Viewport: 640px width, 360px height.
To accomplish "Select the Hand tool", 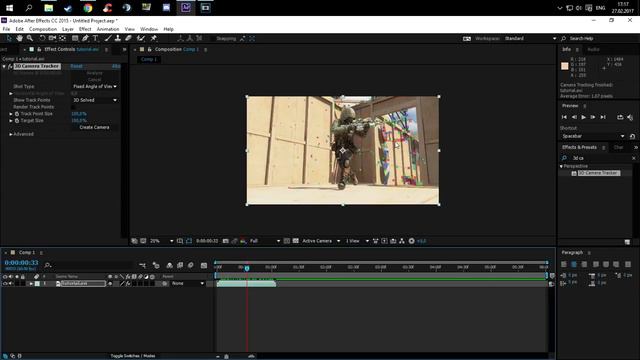I will [x=19, y=38].
